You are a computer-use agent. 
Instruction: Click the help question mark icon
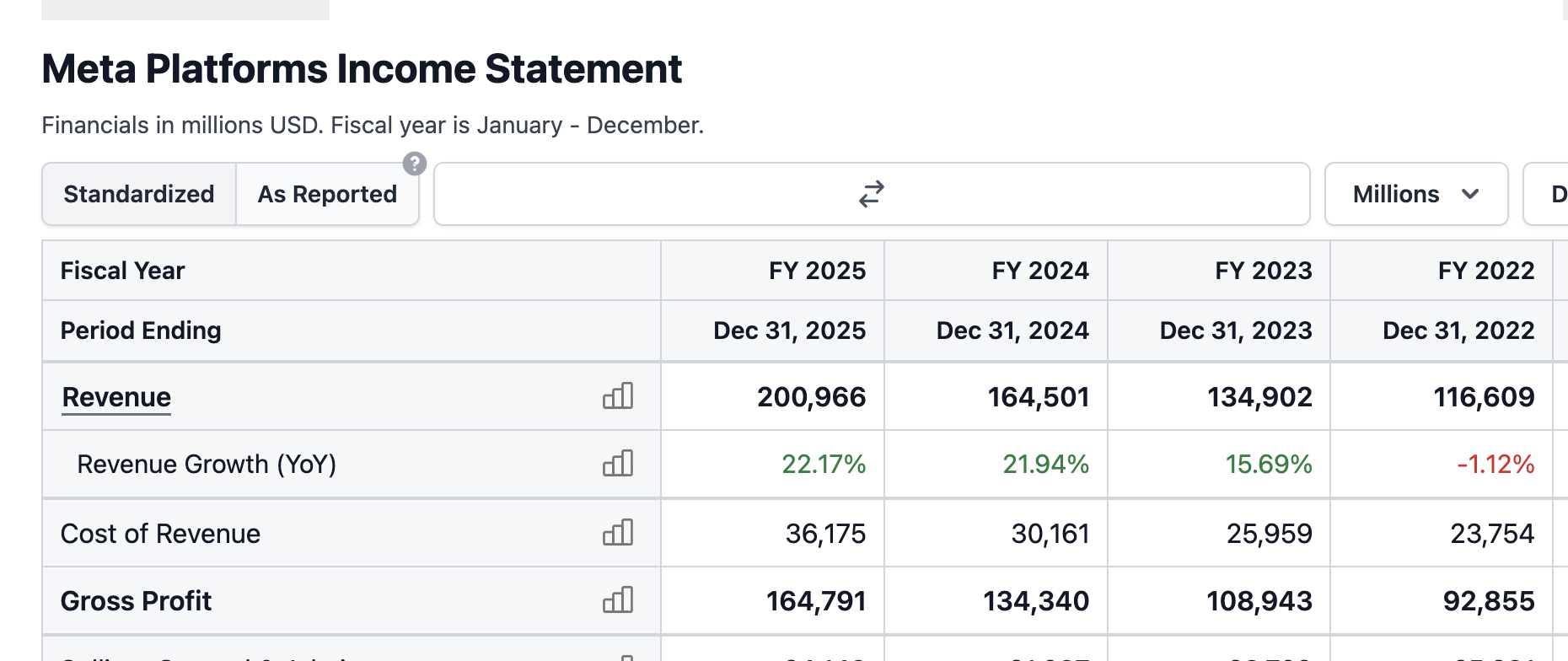(x=415, y=164)
